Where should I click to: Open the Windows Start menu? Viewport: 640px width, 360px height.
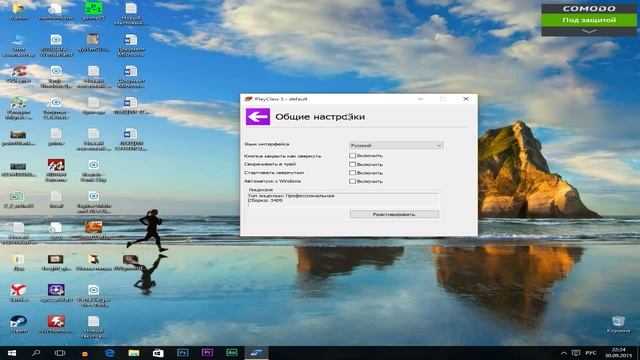point(12,353)
